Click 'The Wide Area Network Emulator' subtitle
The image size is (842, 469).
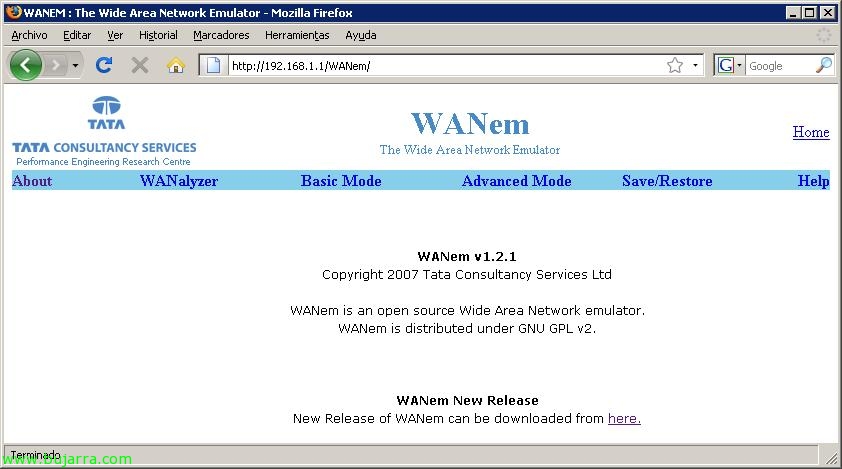(470, 150)
